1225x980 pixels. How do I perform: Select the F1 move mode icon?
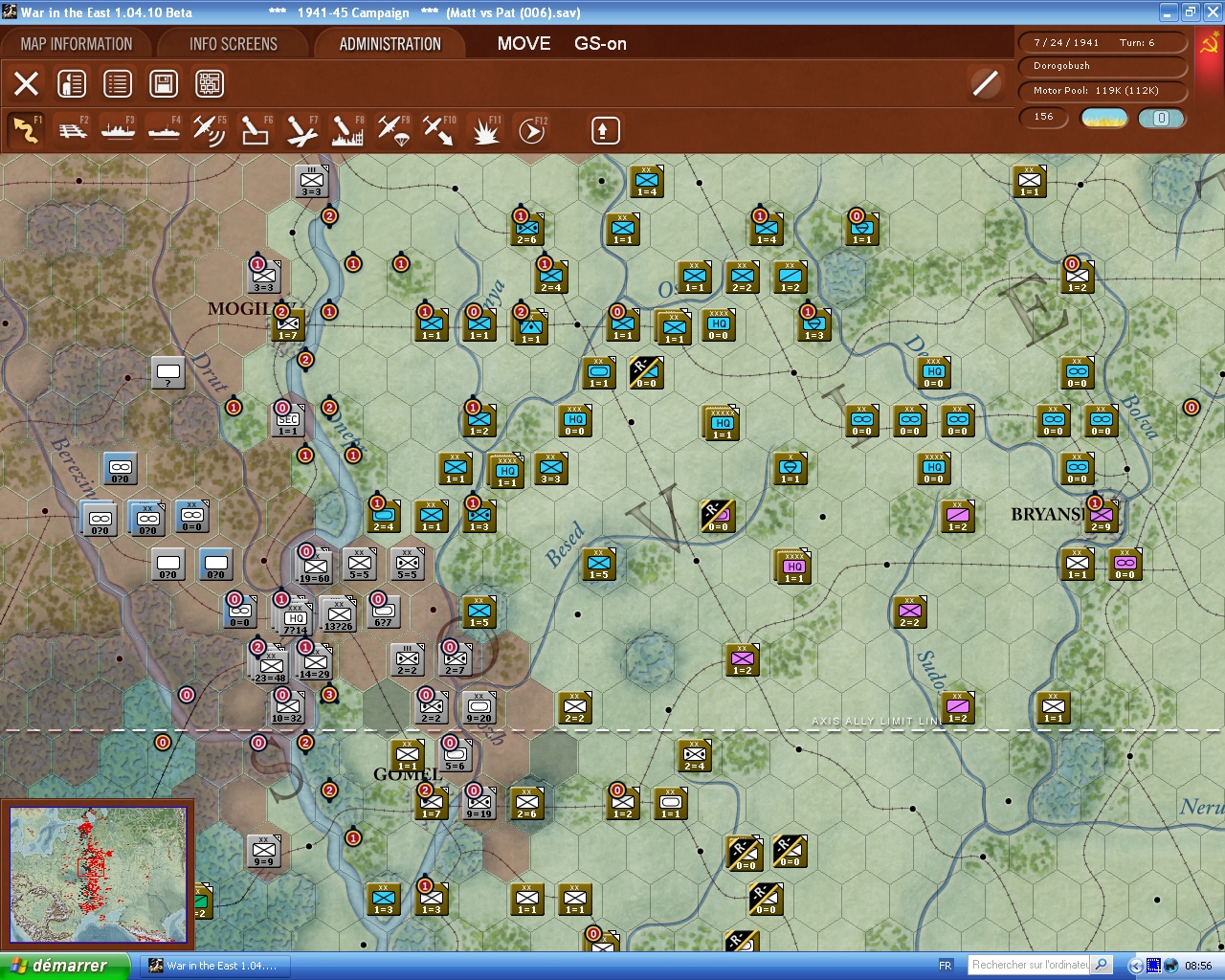click(x=26, y=130)
